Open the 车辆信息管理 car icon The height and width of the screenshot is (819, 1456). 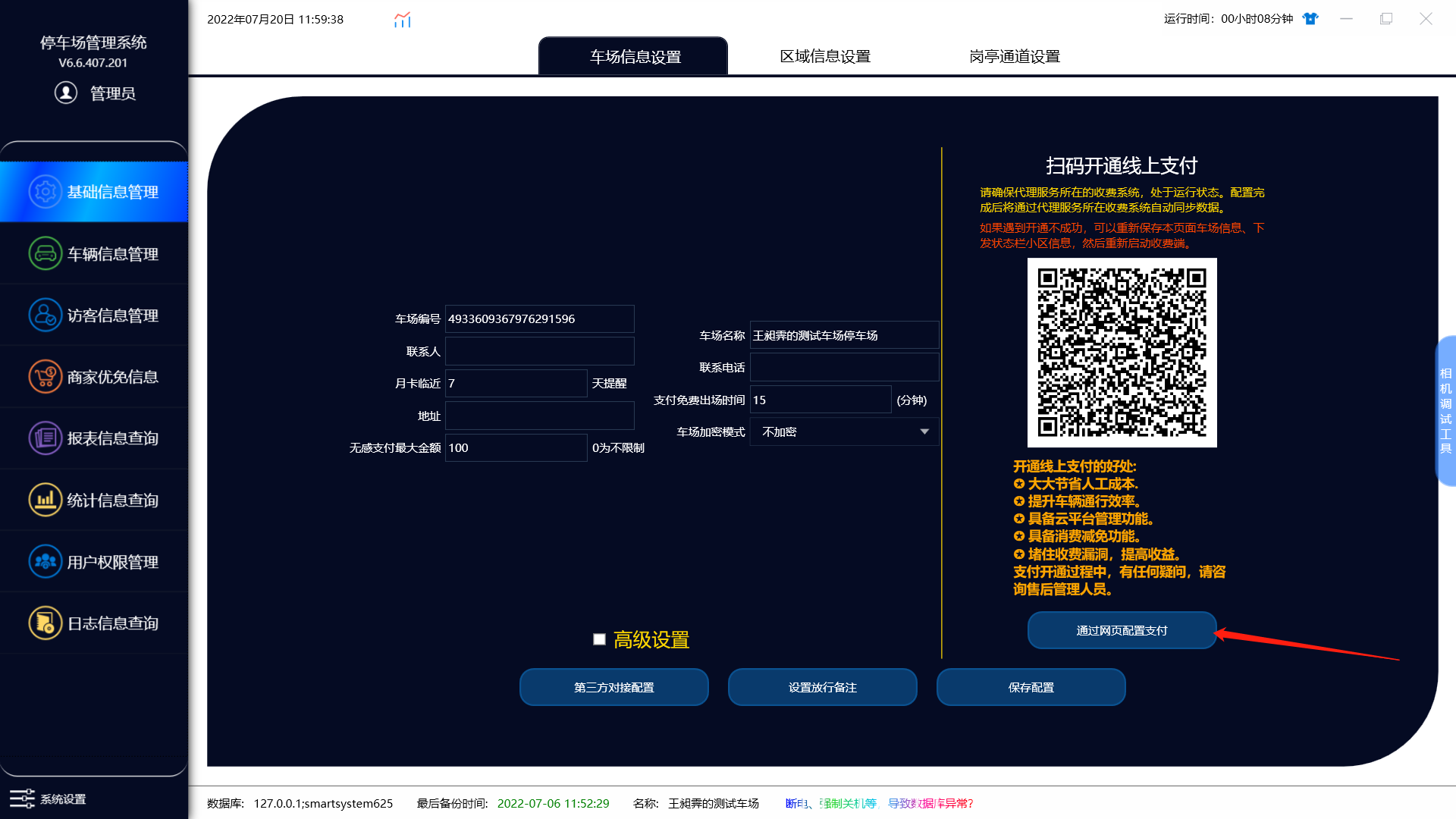[45, 253]
